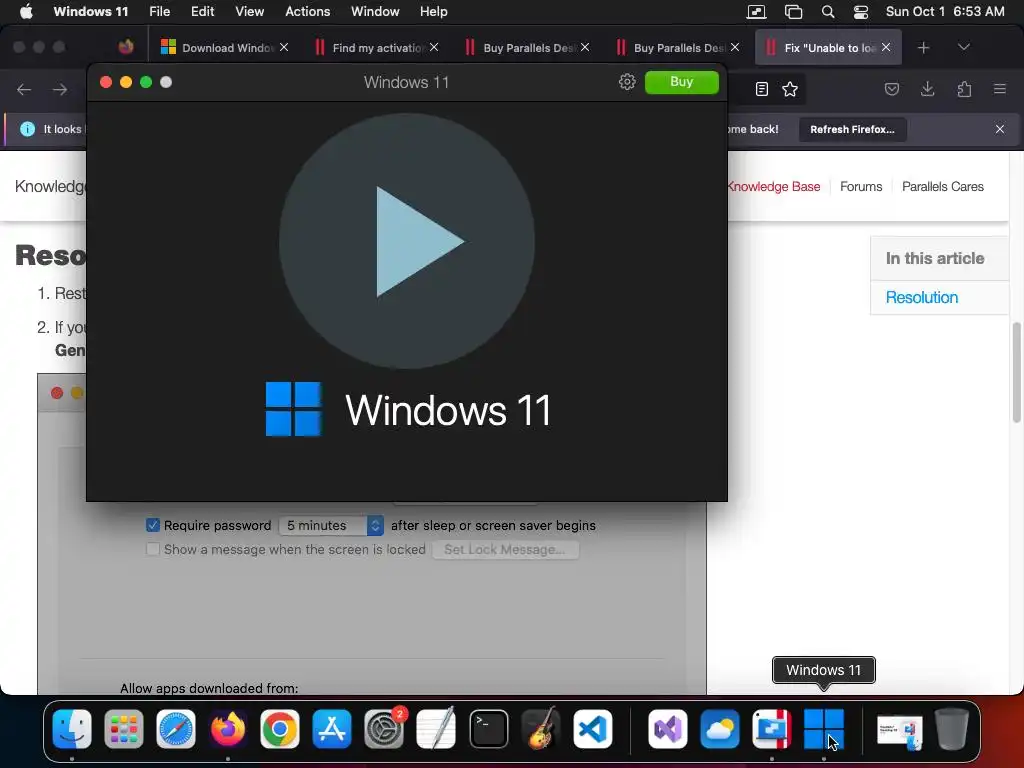Open Firefox extensions icon
Screen dimensions: 1024x768
964,89
